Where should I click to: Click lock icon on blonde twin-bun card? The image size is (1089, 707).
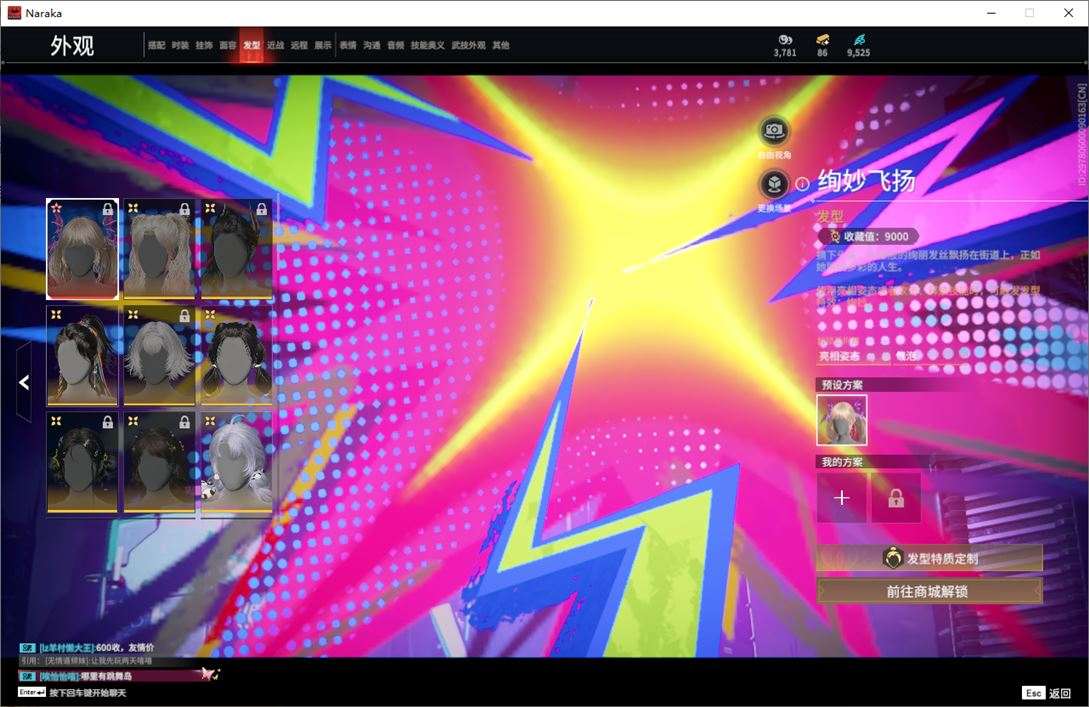[x=184, y=209]
